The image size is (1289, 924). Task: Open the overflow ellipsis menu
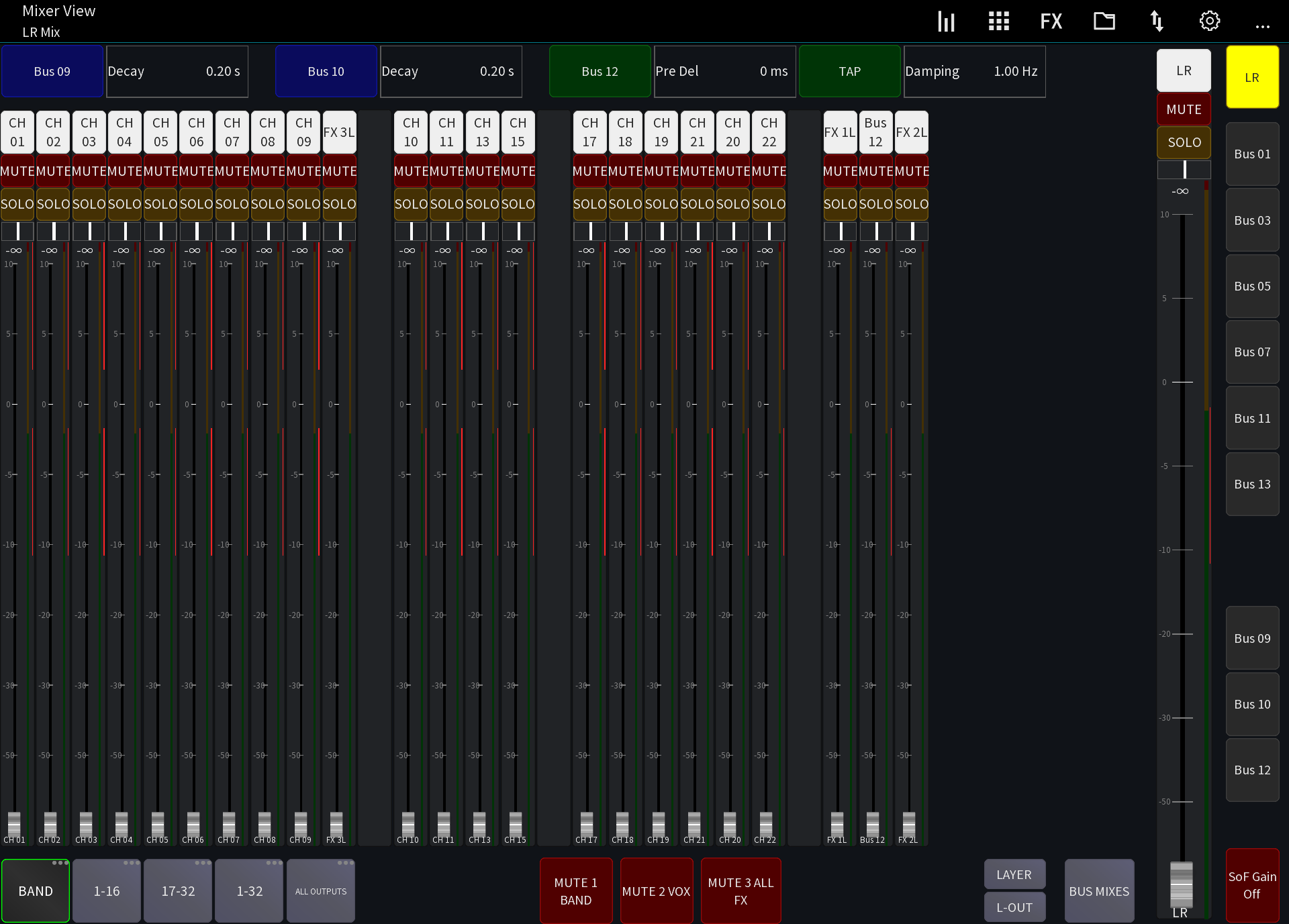click(x=1263, y=25)
